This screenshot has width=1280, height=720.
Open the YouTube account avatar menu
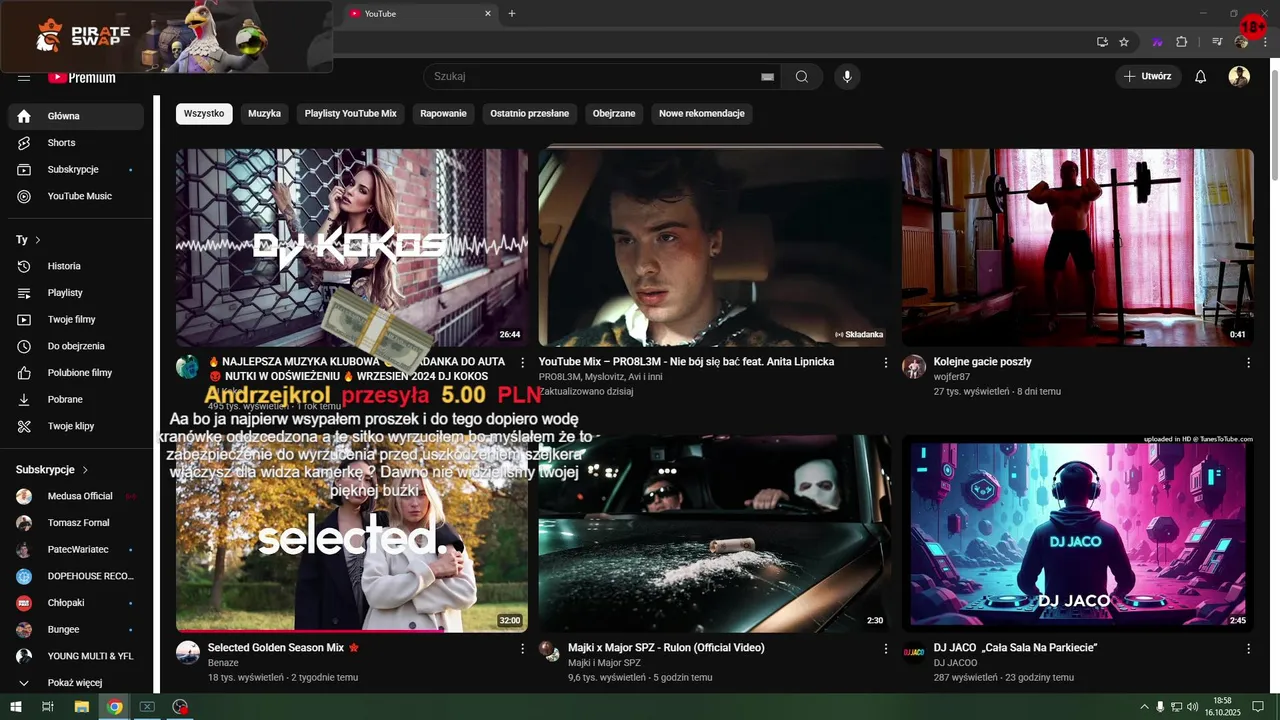click(x=1239, y=77)
